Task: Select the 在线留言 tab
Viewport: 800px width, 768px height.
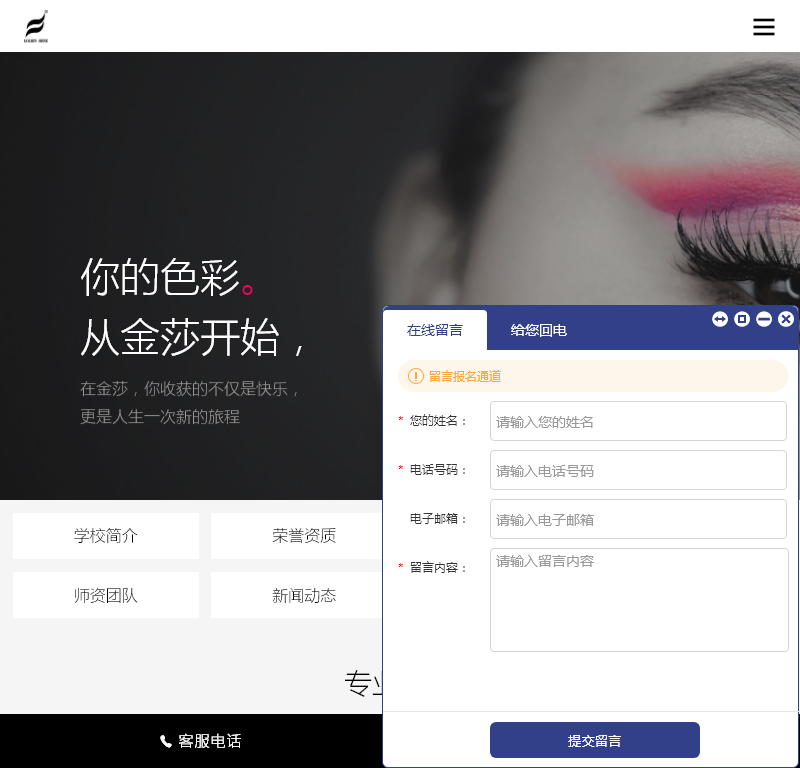Action: pyautogui.click(x=435, y=329)
